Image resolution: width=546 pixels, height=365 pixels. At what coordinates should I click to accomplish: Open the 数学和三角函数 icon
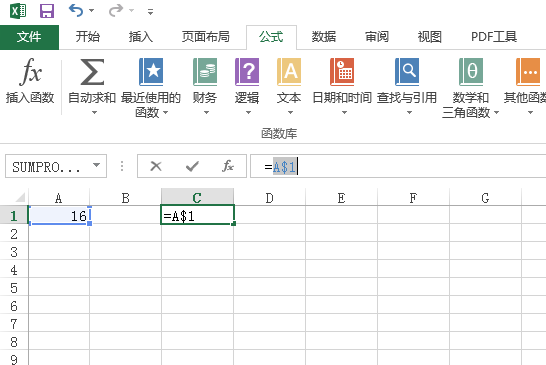pyautogui.click(x=471, y=72)
